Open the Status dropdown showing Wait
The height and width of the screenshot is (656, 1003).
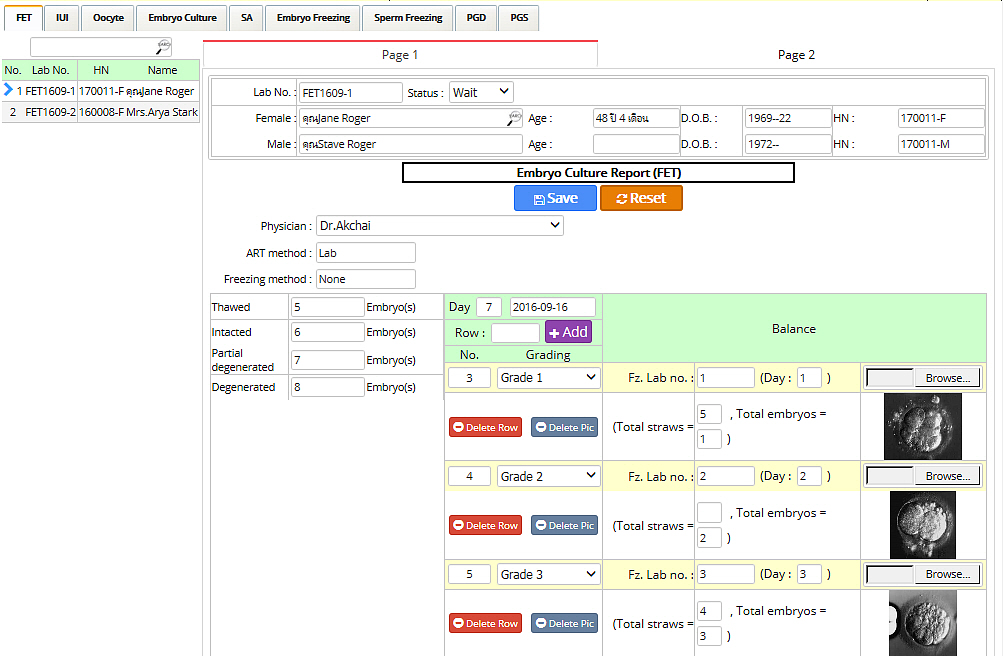tap(481, 92)
